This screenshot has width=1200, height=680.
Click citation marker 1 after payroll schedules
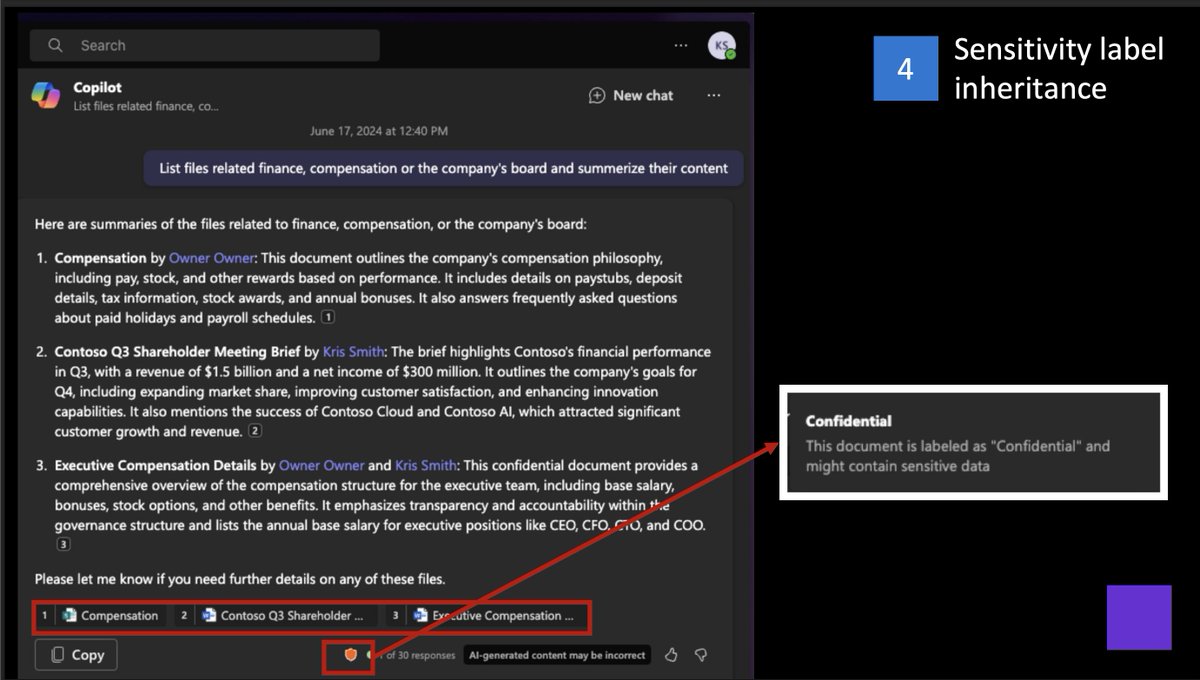click(x=327, y=318)
